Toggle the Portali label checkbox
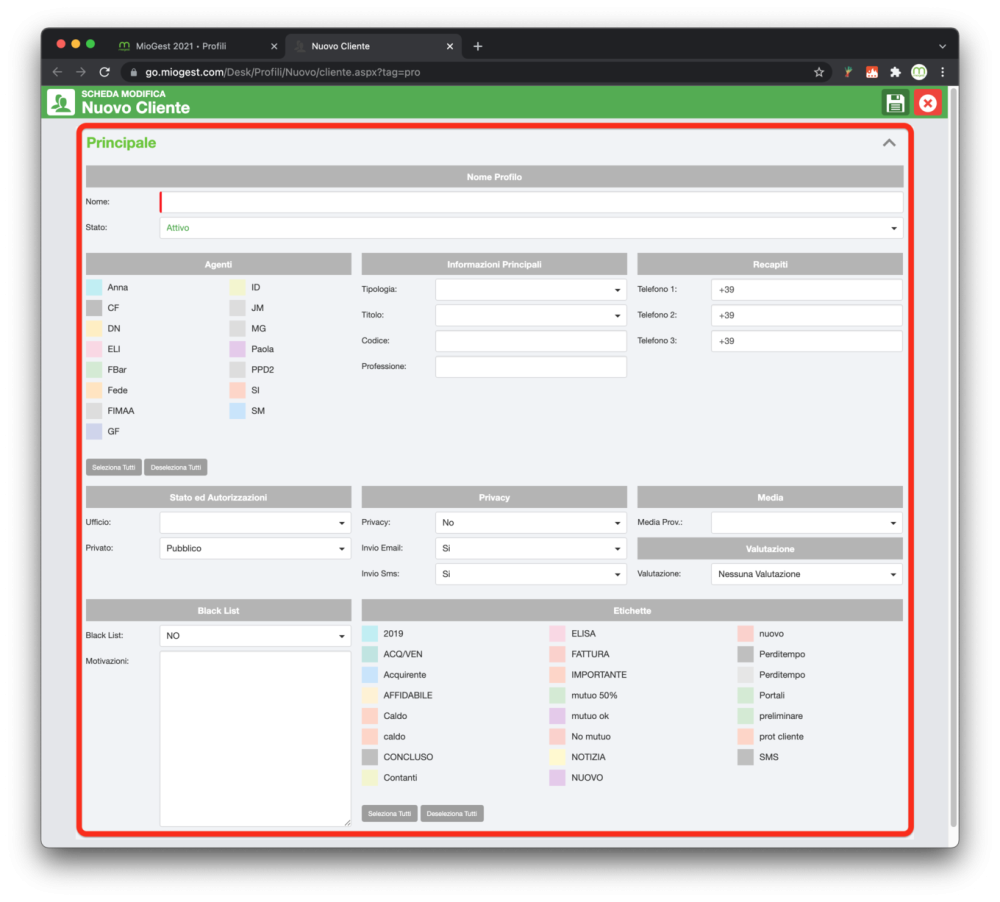 click(x=746, y=695)
